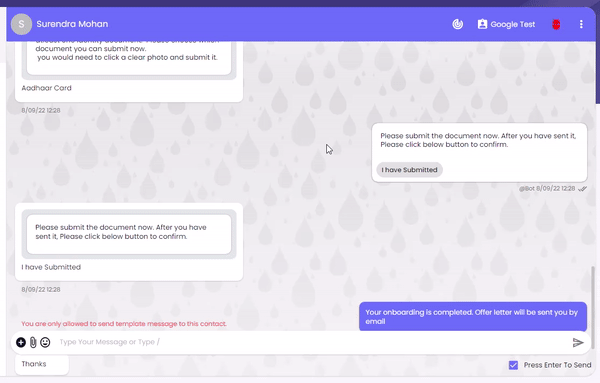This screenshot has height=383, width=600.
Task: Click the @Bot 8/09/22 12:28 timestamp
Action: [x=547, y=189]
